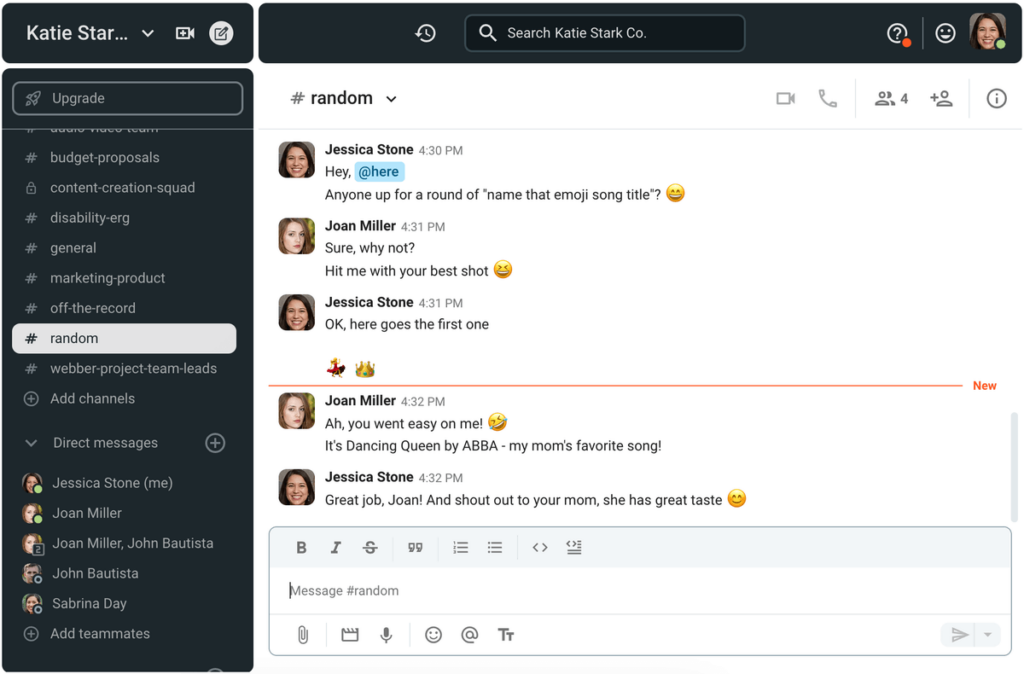This screenshot has height=674, width=1024.
Task: Toggle strikethrough formatting in the composer
Action: [370, 547]
